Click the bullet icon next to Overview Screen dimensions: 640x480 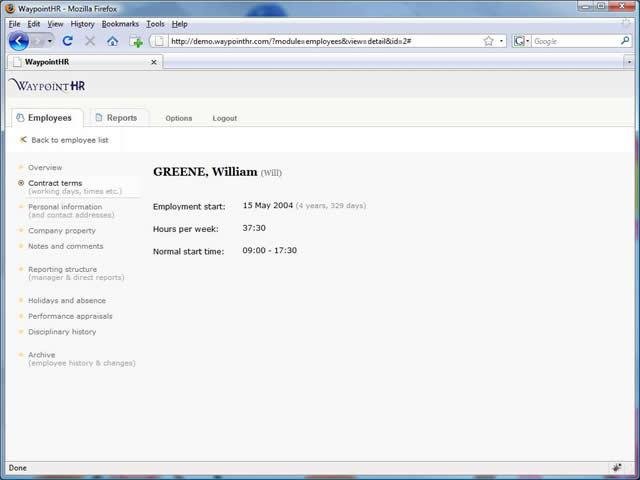tap(21, 167)
